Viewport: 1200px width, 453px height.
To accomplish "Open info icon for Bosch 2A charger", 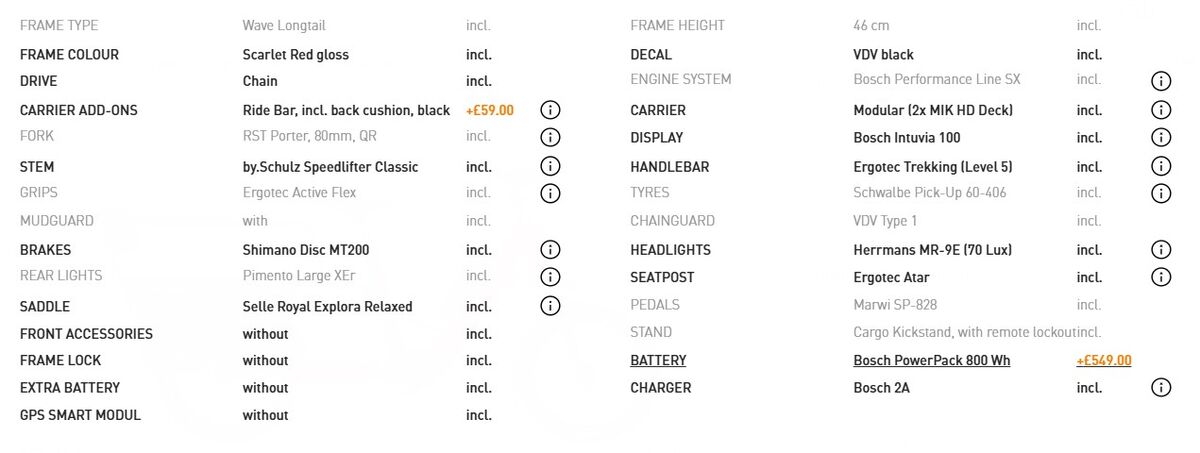I will coord(1161,387).
